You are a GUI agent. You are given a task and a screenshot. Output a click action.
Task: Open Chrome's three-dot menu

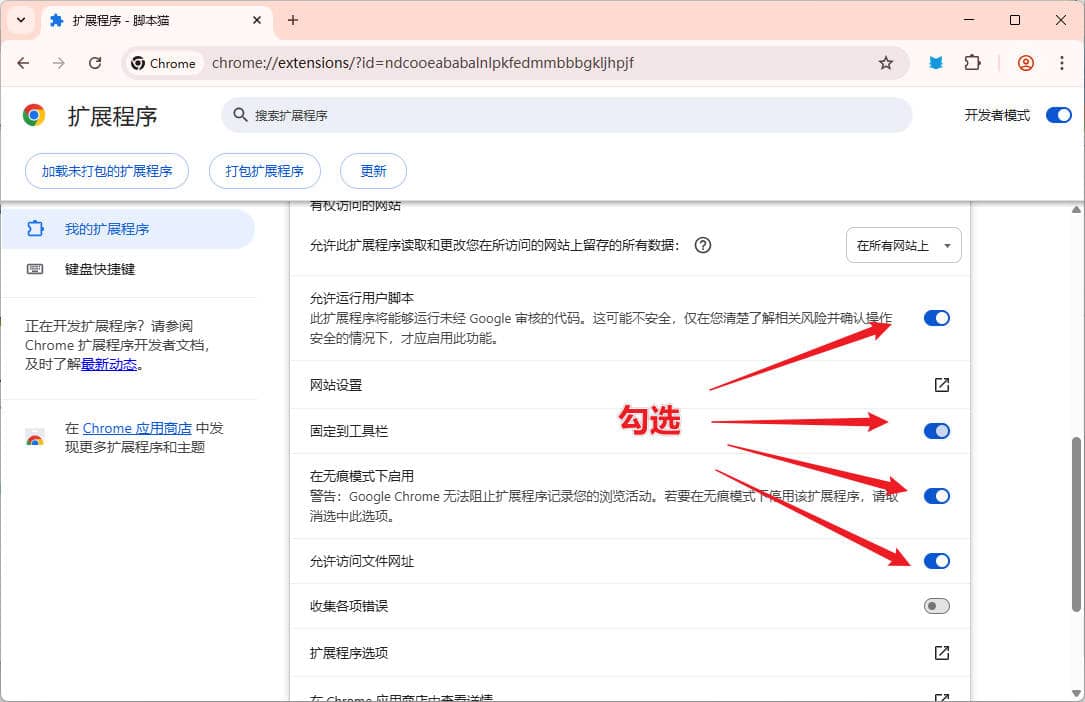(x=1061, y=63)
